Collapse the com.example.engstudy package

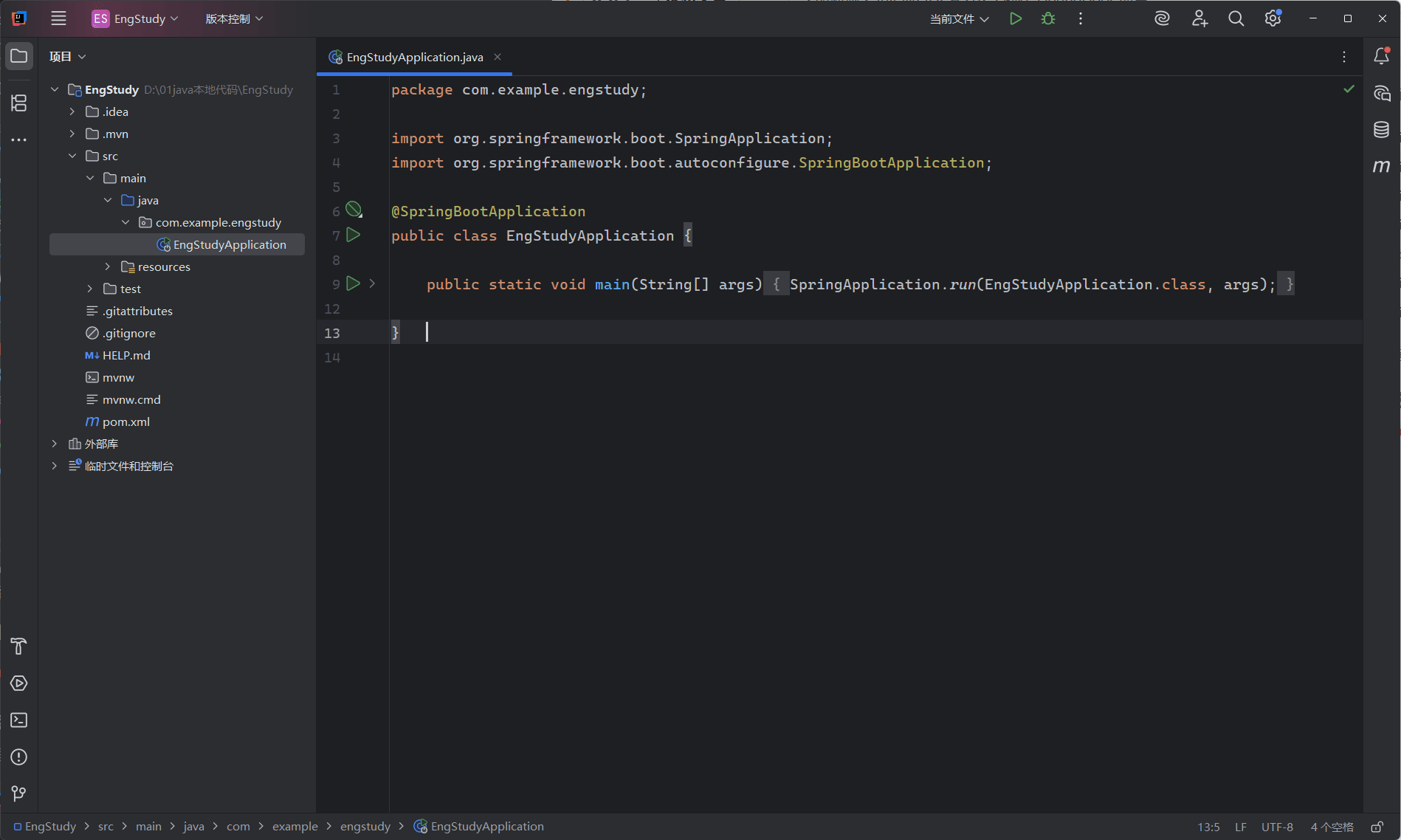[x=125, y=222]
